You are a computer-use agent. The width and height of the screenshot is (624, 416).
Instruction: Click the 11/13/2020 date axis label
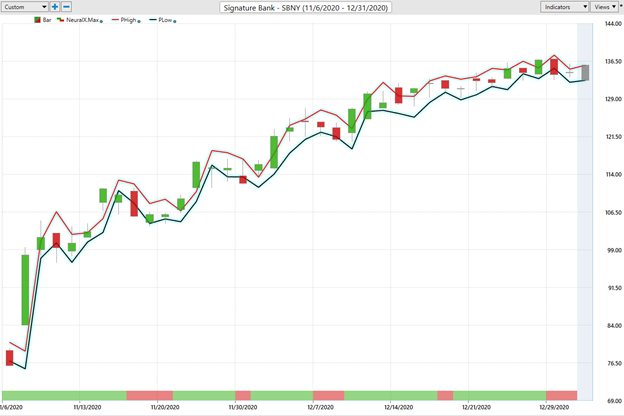point(87,407)
